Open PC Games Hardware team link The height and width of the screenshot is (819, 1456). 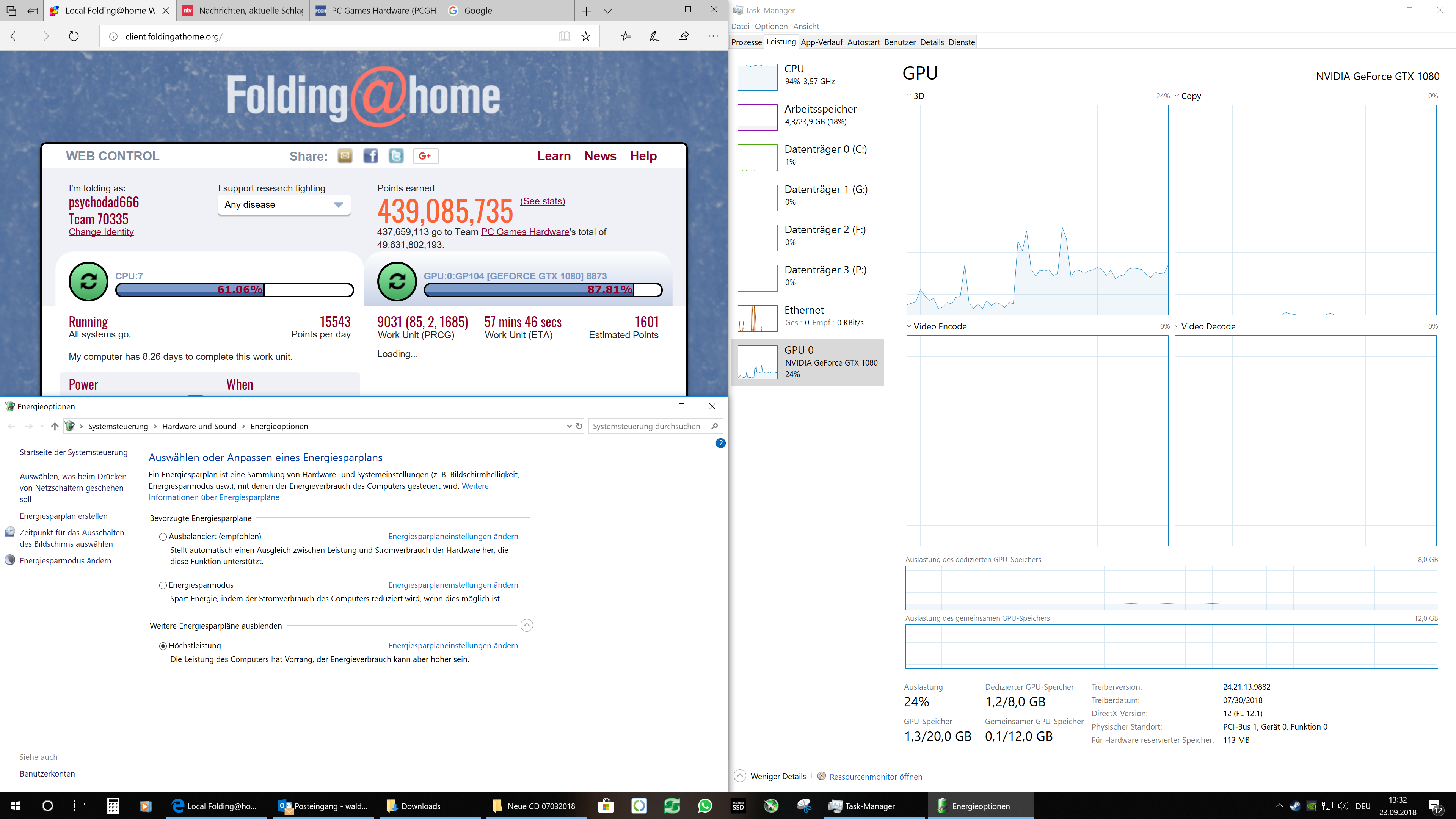tap(525, 232)
